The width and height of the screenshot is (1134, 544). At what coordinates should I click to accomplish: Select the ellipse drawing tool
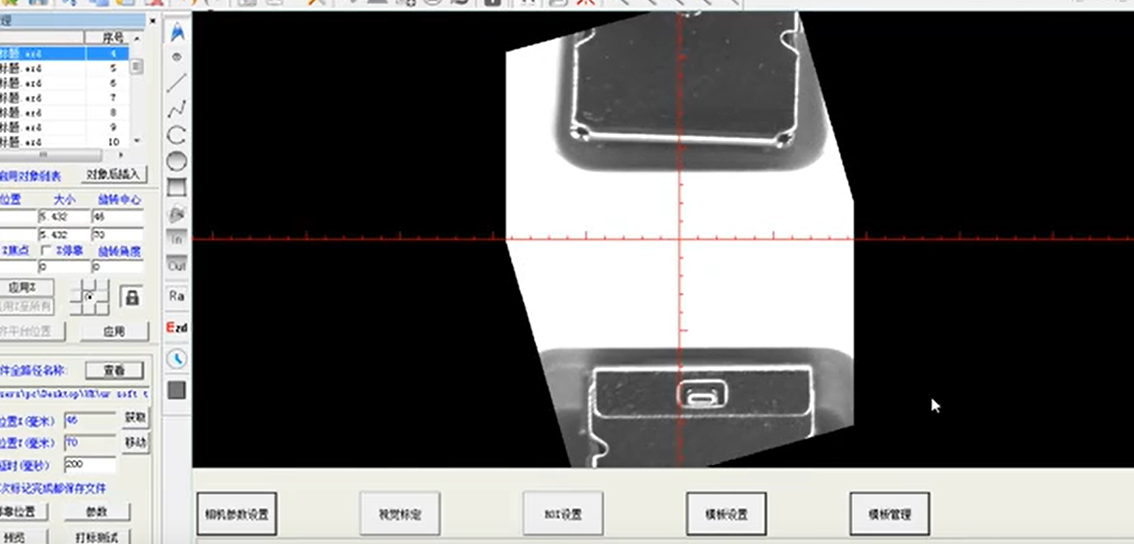tap(177, 161)
